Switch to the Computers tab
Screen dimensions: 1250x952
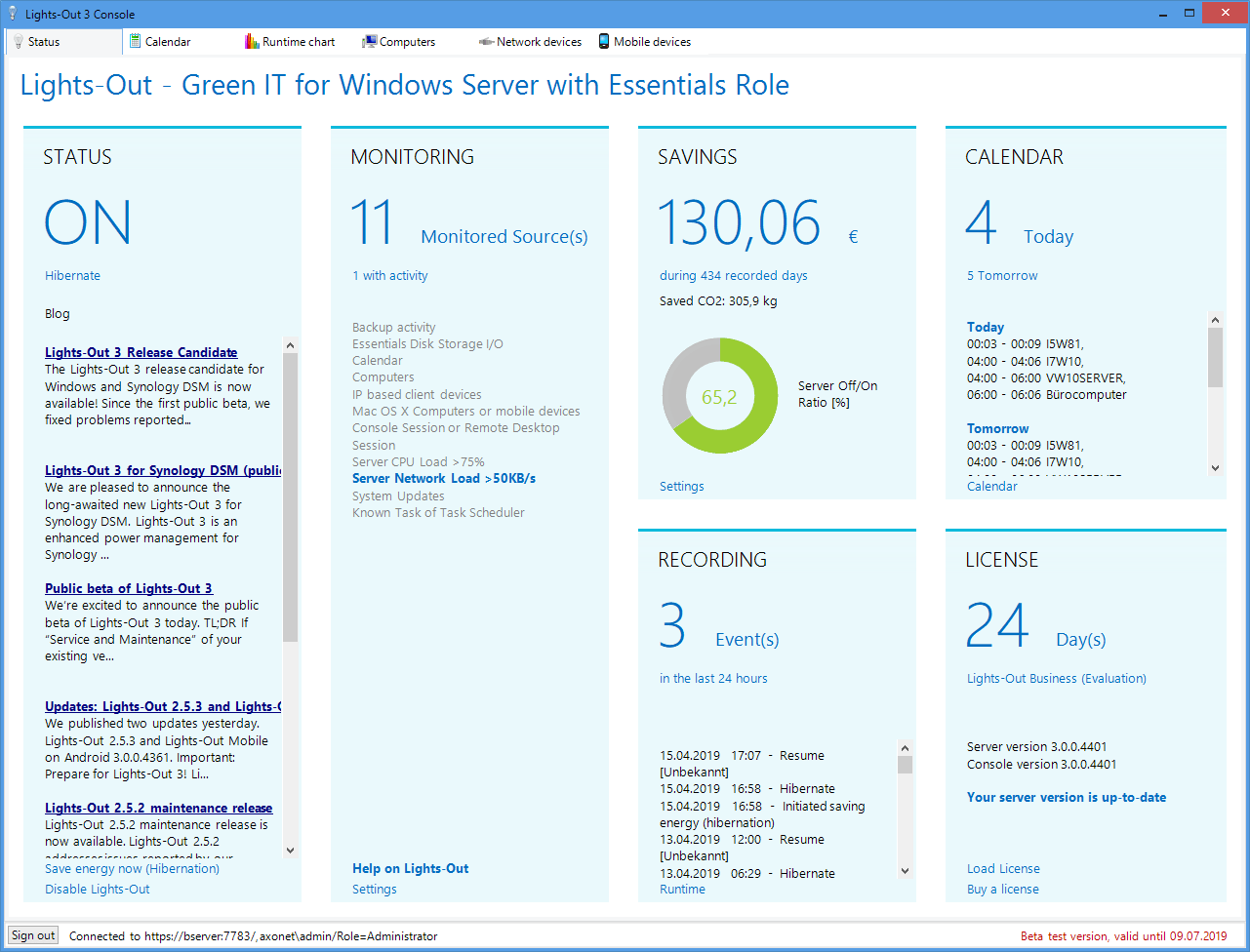tap(407, 42)
